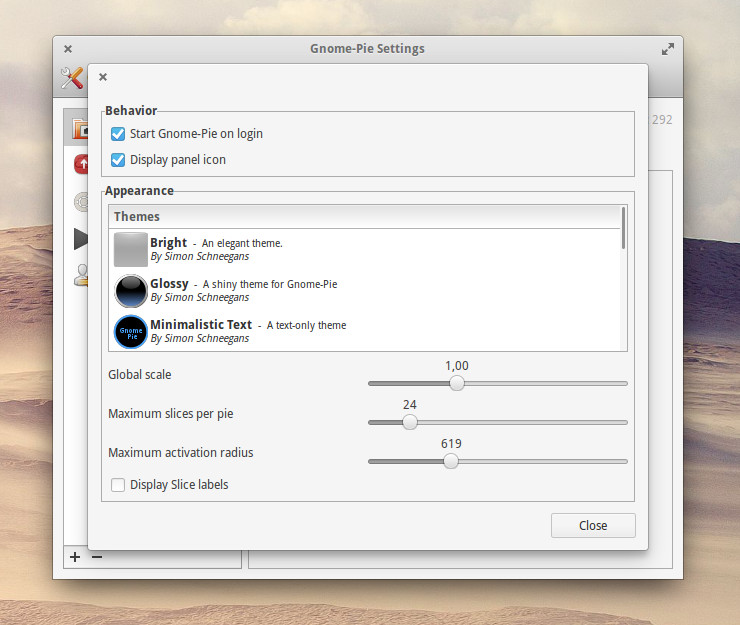Click the Behavior section heading

[x=131, y=110]
